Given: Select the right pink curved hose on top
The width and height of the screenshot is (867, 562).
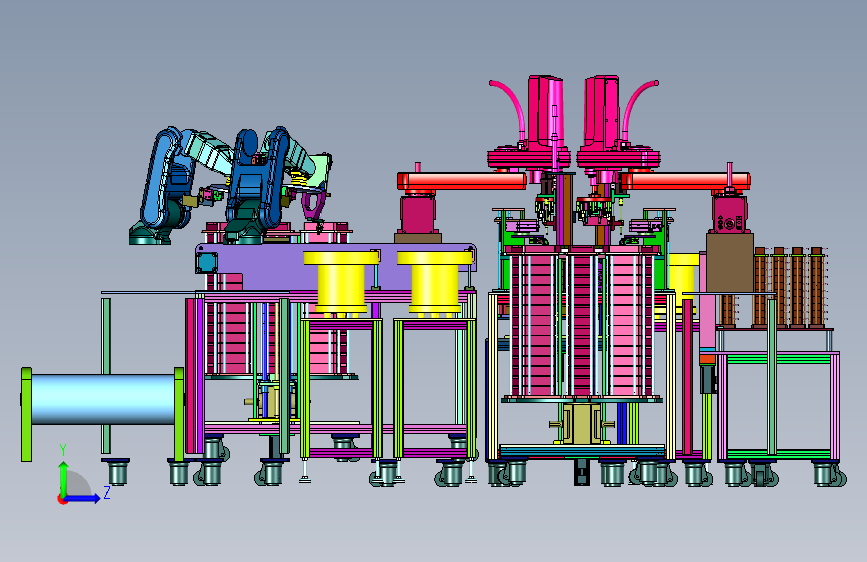Looking at the screenshot, I should click(x=639, y=108).
